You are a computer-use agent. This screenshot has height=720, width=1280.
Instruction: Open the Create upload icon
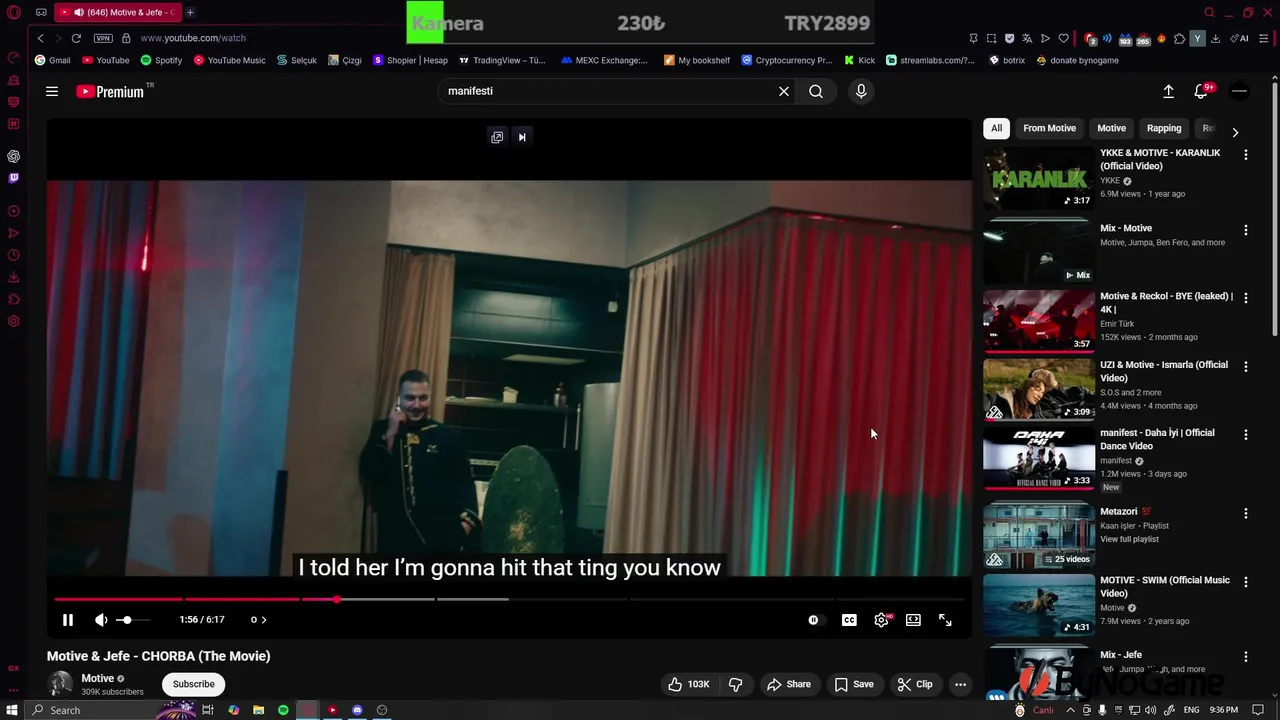pyautogui.click(x=1168, y=91)
